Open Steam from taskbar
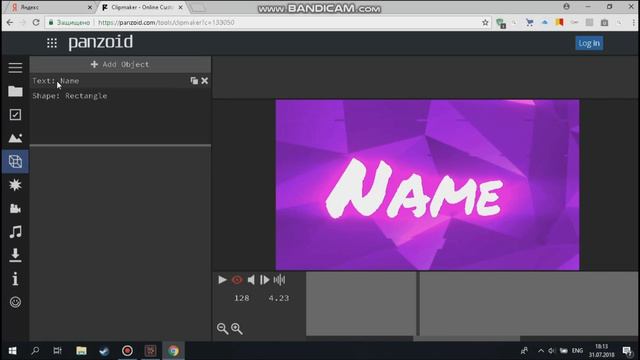Image resolution: width=640 pixels, height=360 pixels. pyautogui.click(x=104, y=351)
